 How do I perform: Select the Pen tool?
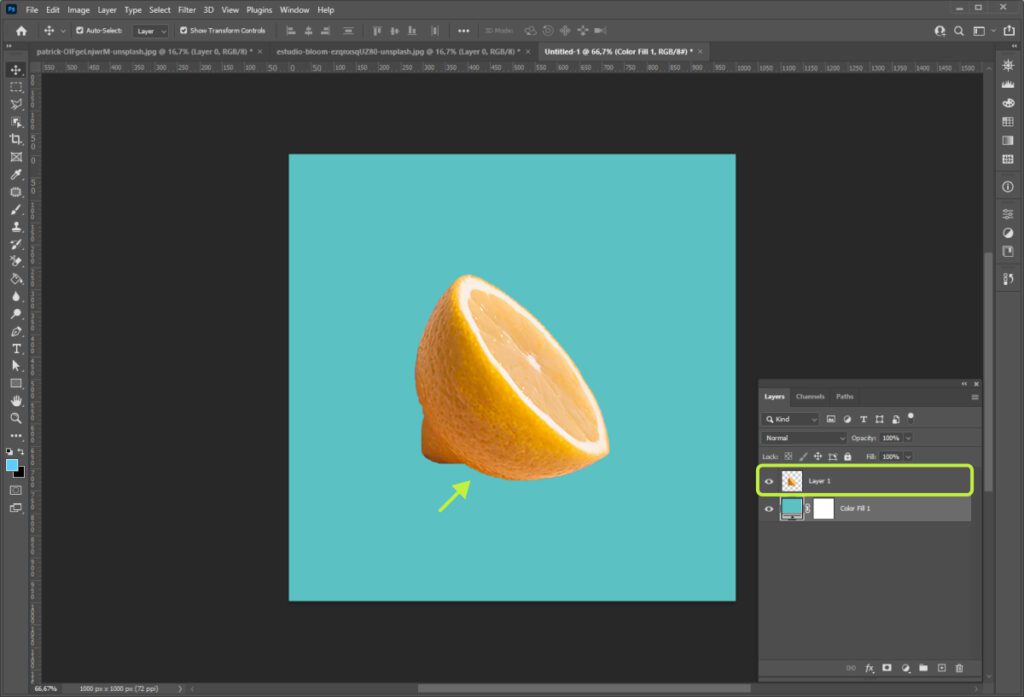[16, 331]
